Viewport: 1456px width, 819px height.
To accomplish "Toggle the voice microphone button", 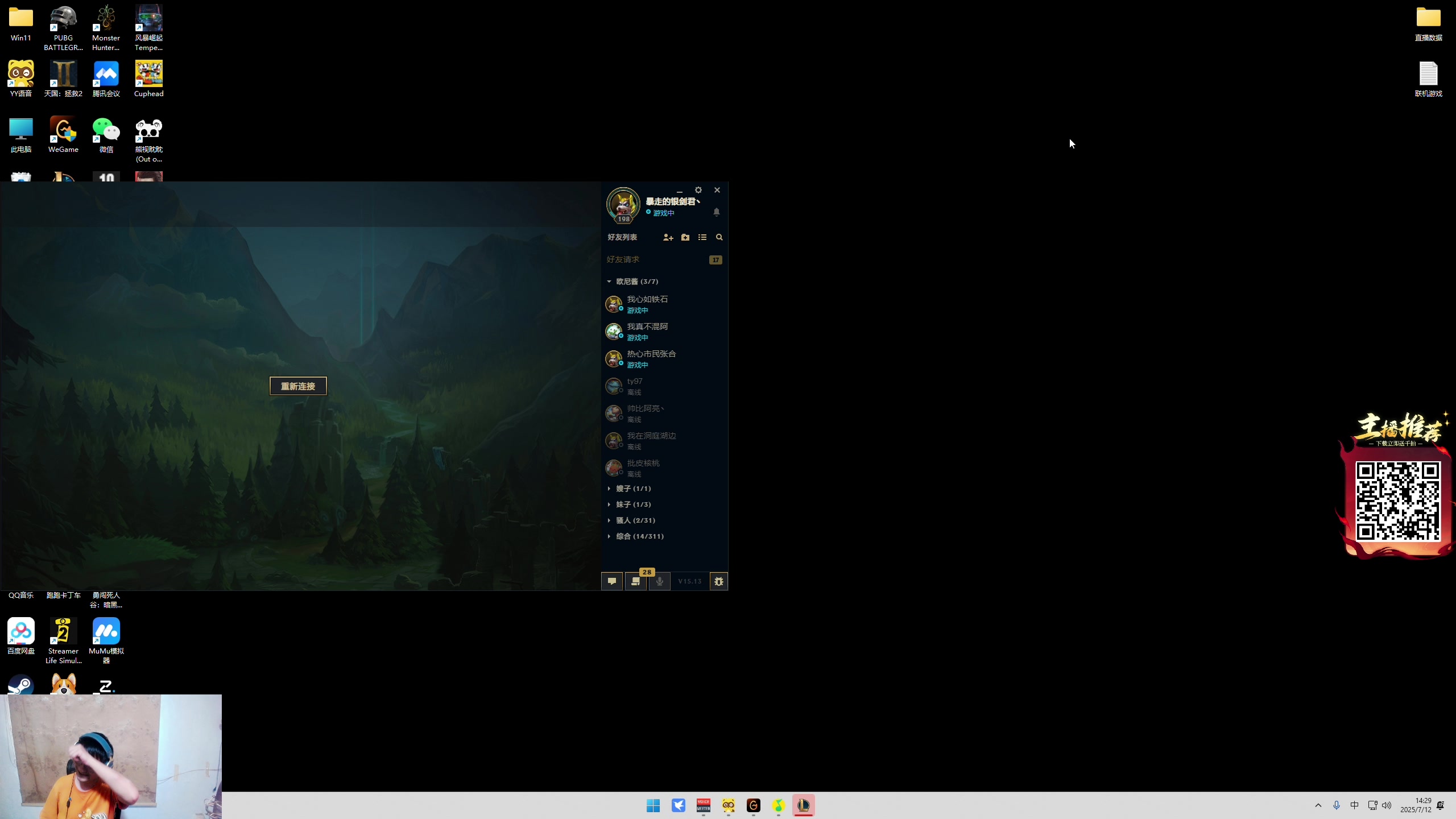I will point(660,581).
